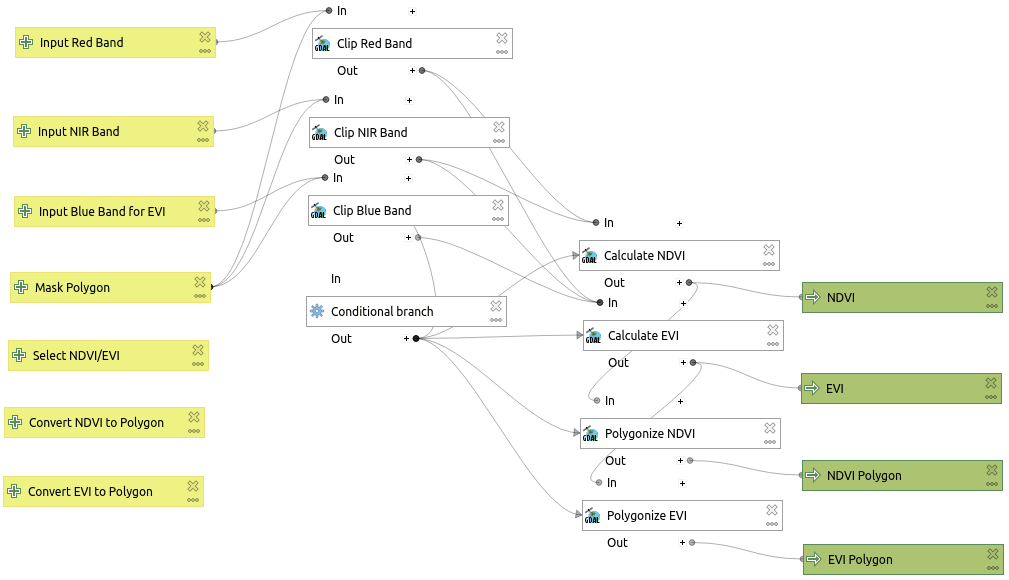The height and width of the screenshot is (580, 1009).
Task: Click the GDAL icon on Polygonize EVI
Action: tap(592, 516)
